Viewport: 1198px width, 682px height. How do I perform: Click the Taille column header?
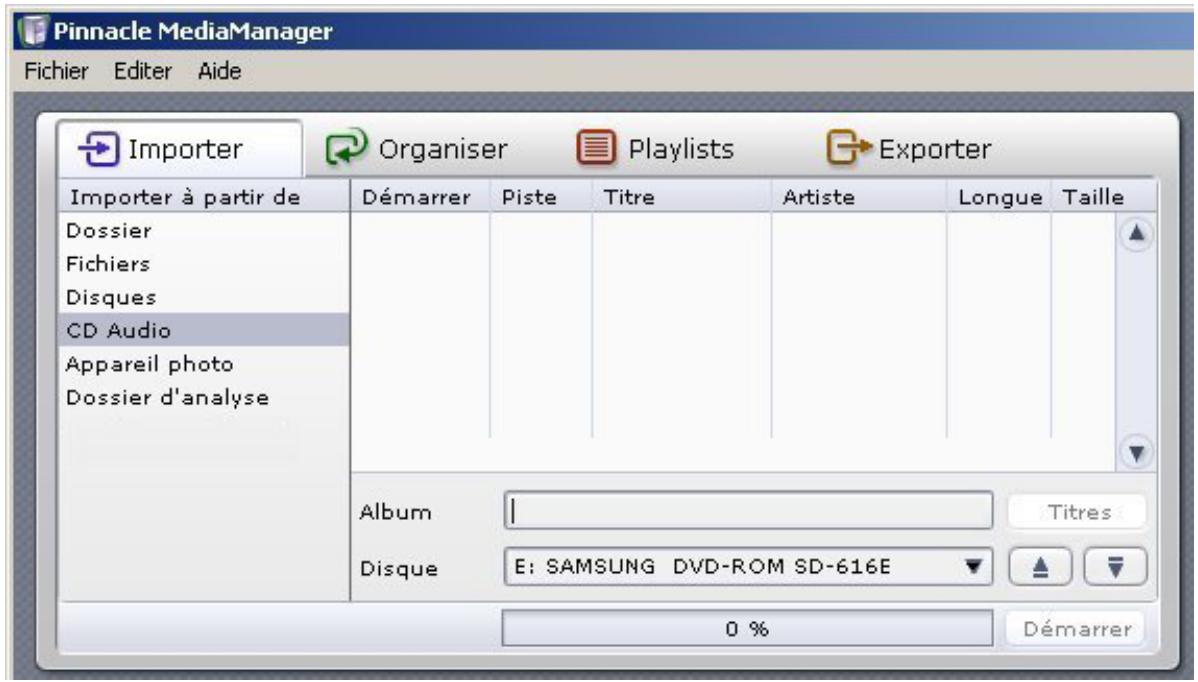pos(1103,197)
